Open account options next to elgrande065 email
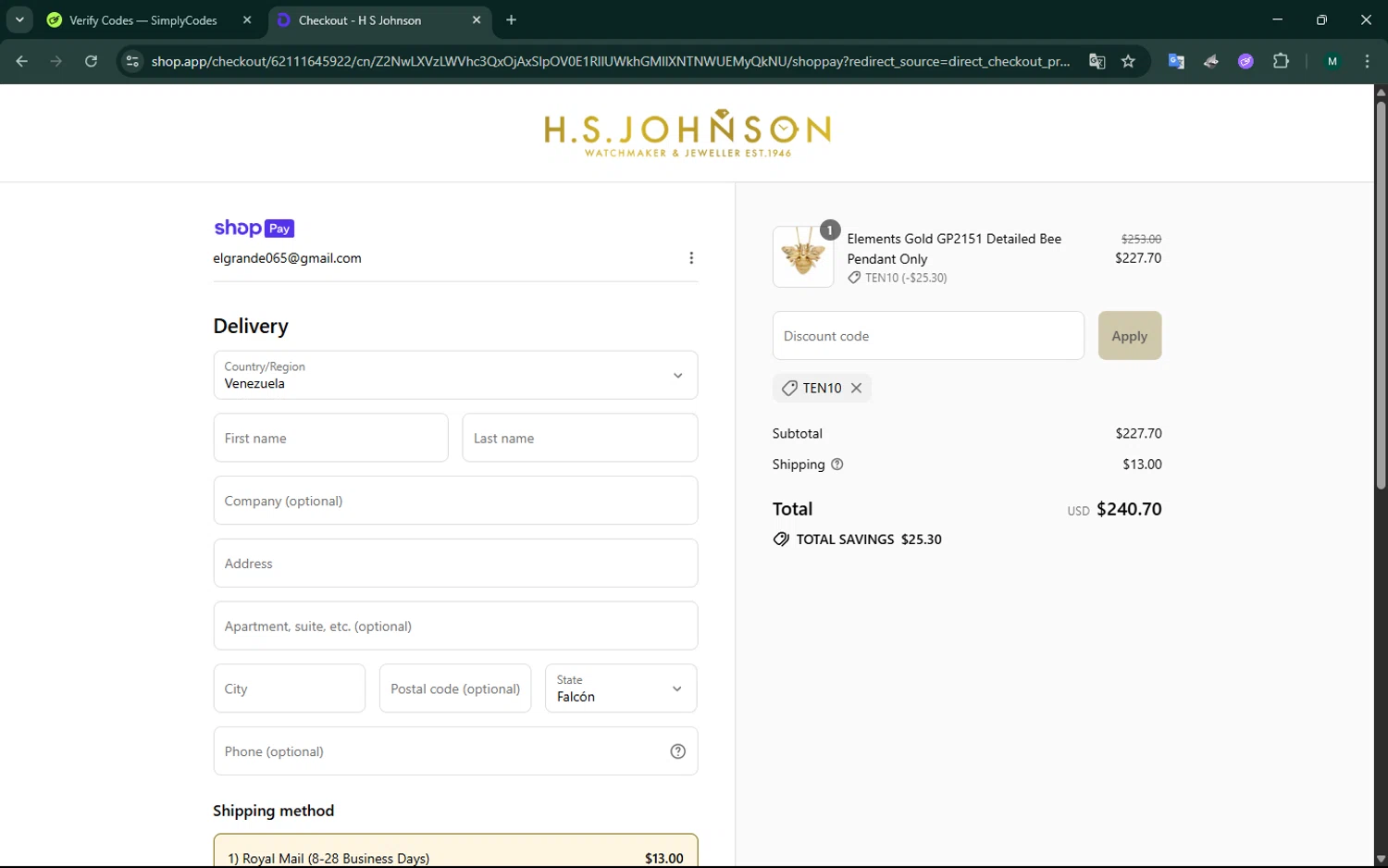 [x=691, y=258]
